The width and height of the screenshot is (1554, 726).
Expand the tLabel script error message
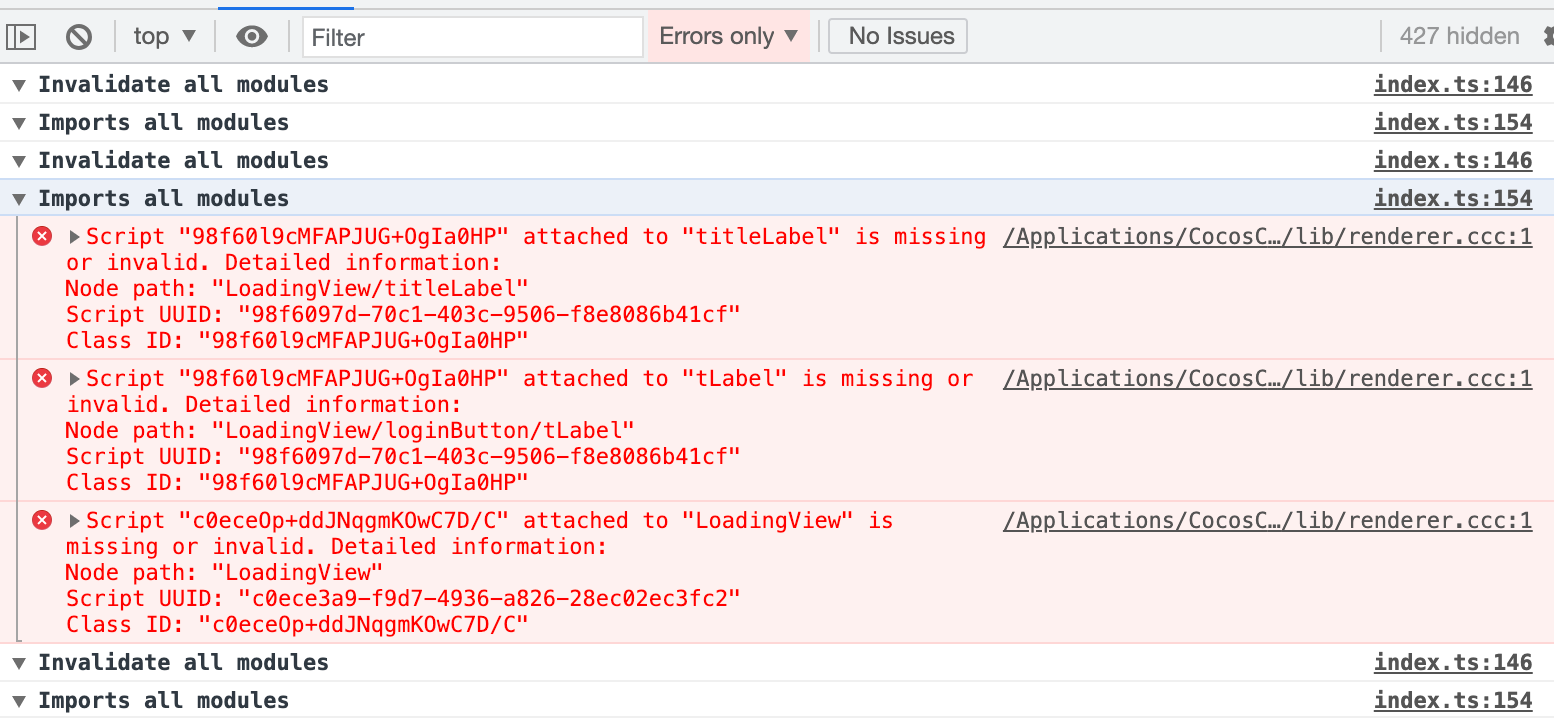(x=75, y=379)
